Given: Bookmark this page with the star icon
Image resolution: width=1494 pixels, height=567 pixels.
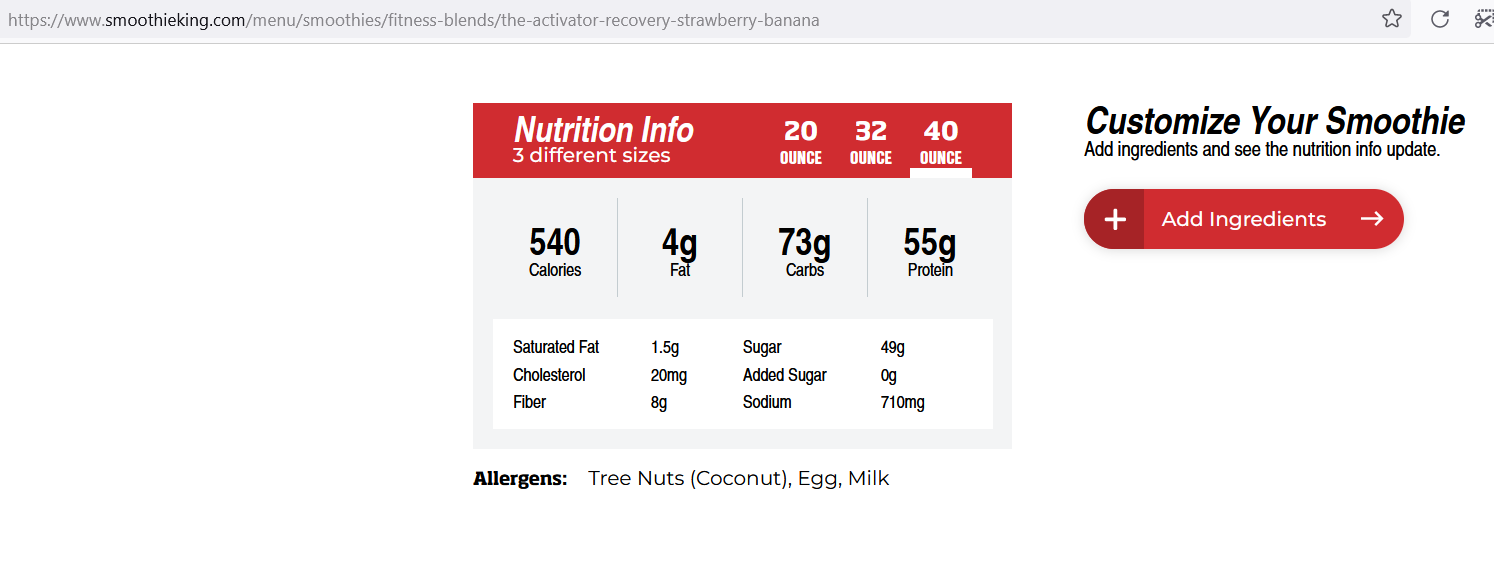Looking at the screenshot, I should 1391,19.
